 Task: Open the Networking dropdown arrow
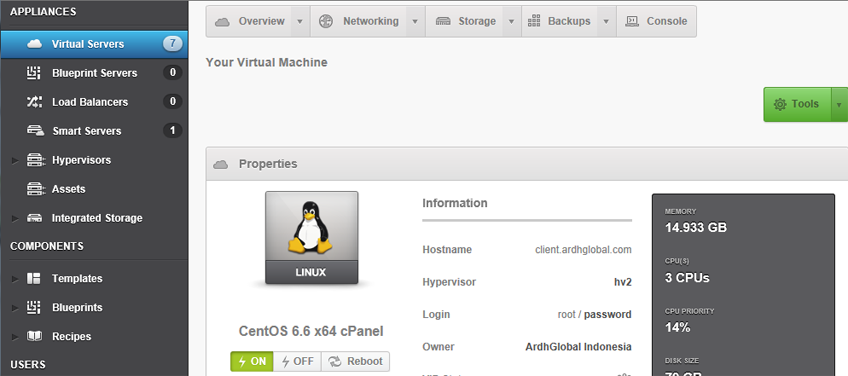click(415, 22)
